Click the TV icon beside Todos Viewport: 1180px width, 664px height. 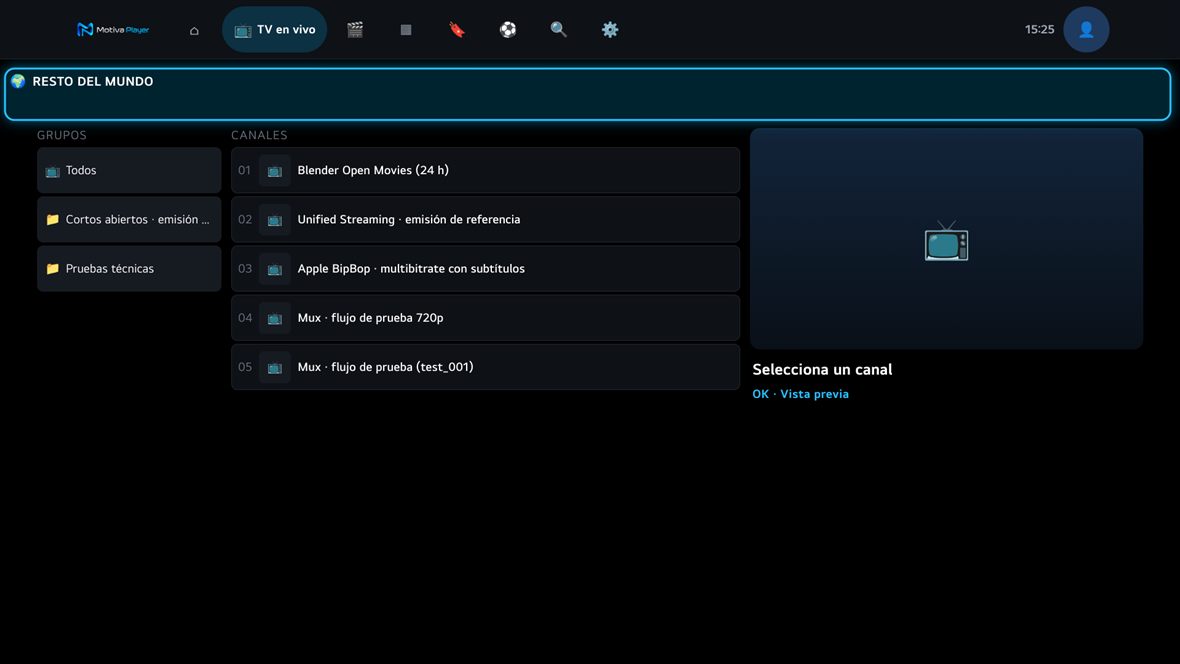pos(53,171)
